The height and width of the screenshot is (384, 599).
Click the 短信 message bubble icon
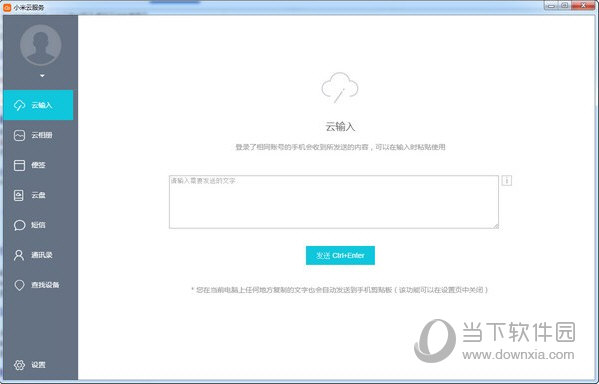pyautogui.click(x=19, y=225)
